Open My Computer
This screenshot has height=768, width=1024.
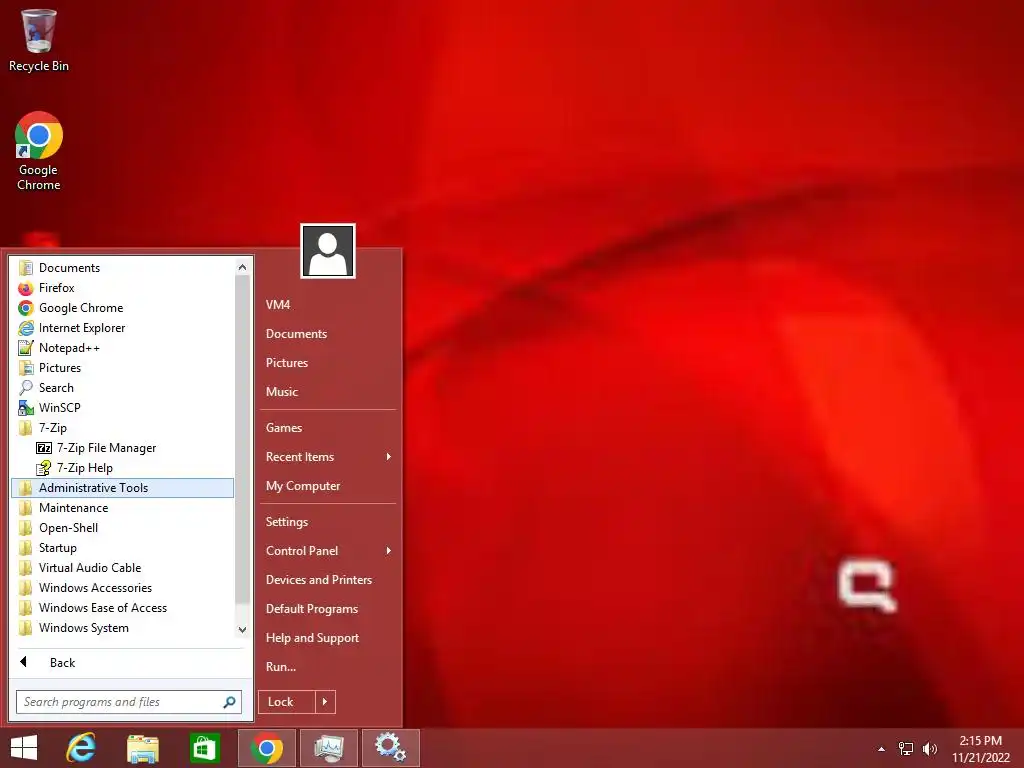[328, 486]
